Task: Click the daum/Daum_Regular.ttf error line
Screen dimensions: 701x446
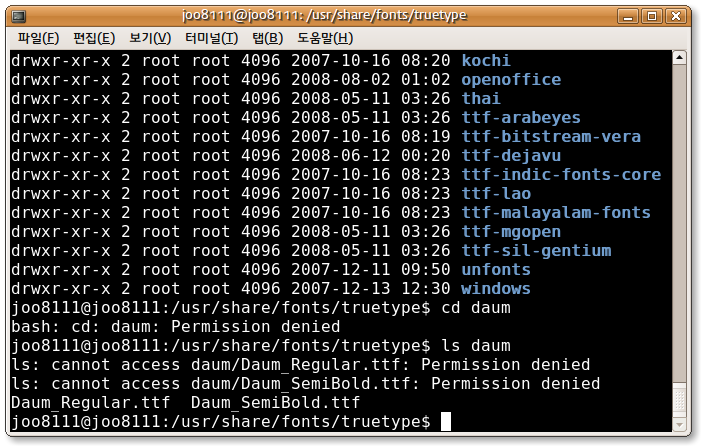Action: tap(300, 365)
